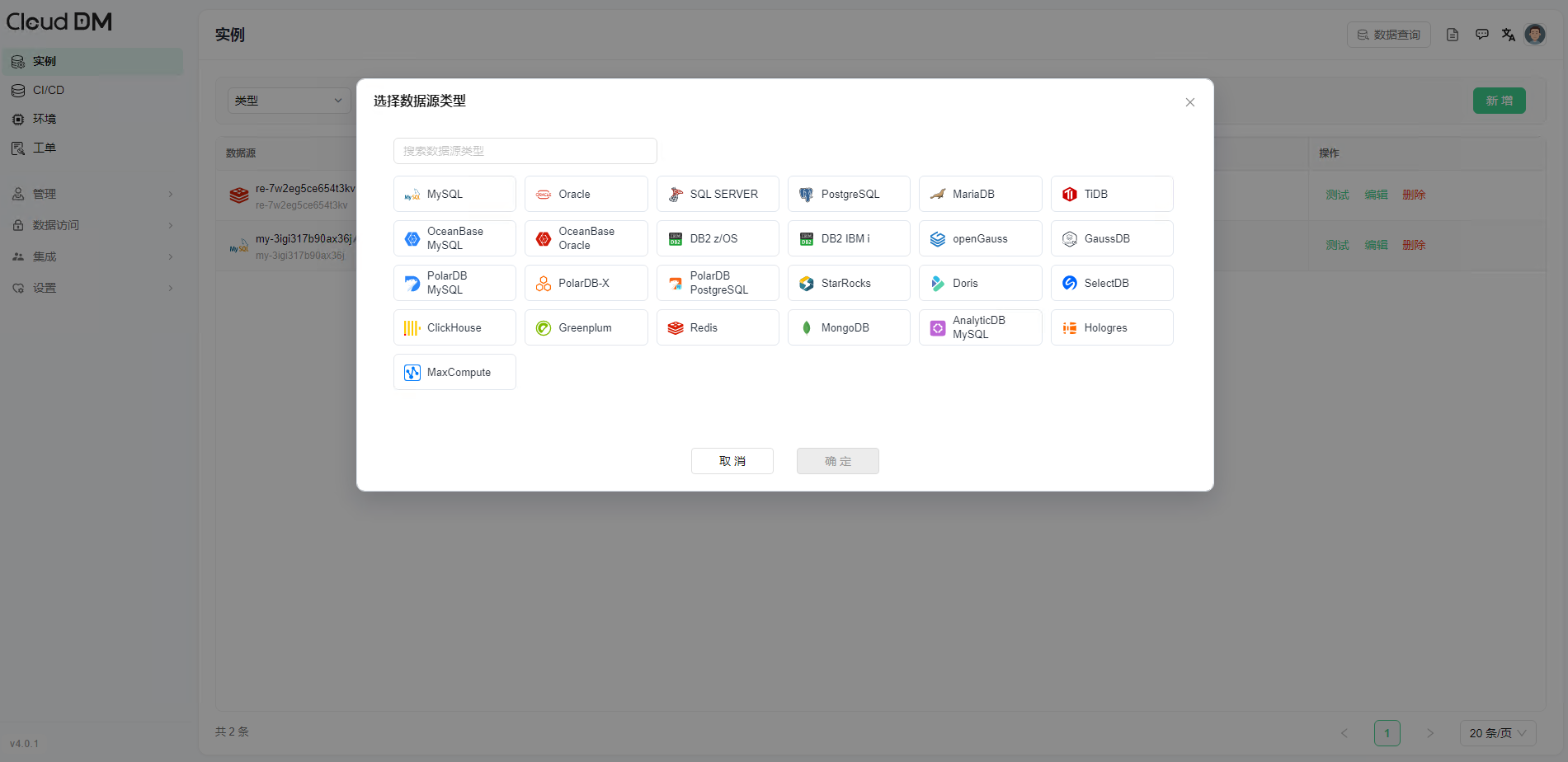Select the GaussDB icon
The image size is (1568, 762).
click(x=1070, y=239)
